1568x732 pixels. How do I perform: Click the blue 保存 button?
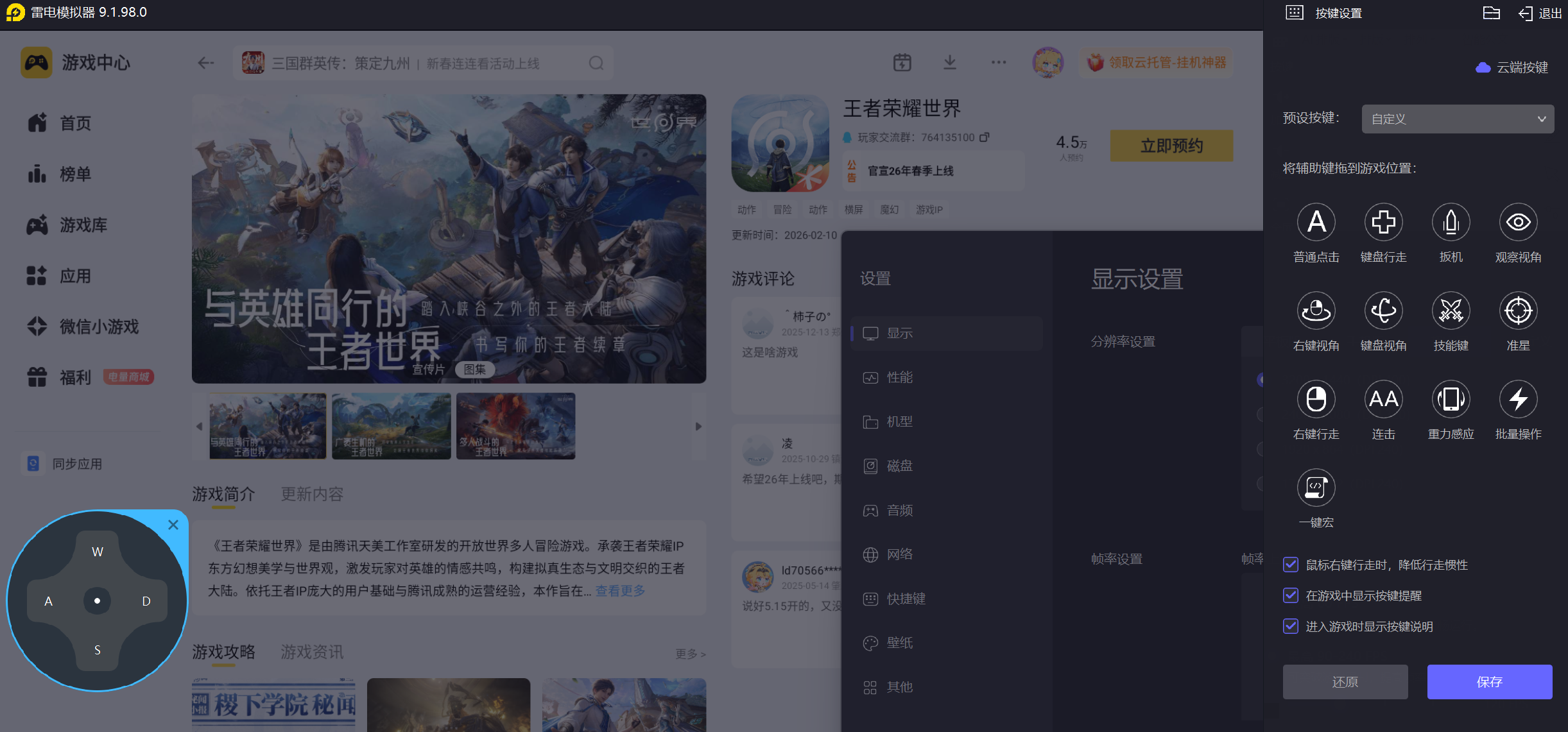click(x=1489, y=682)
